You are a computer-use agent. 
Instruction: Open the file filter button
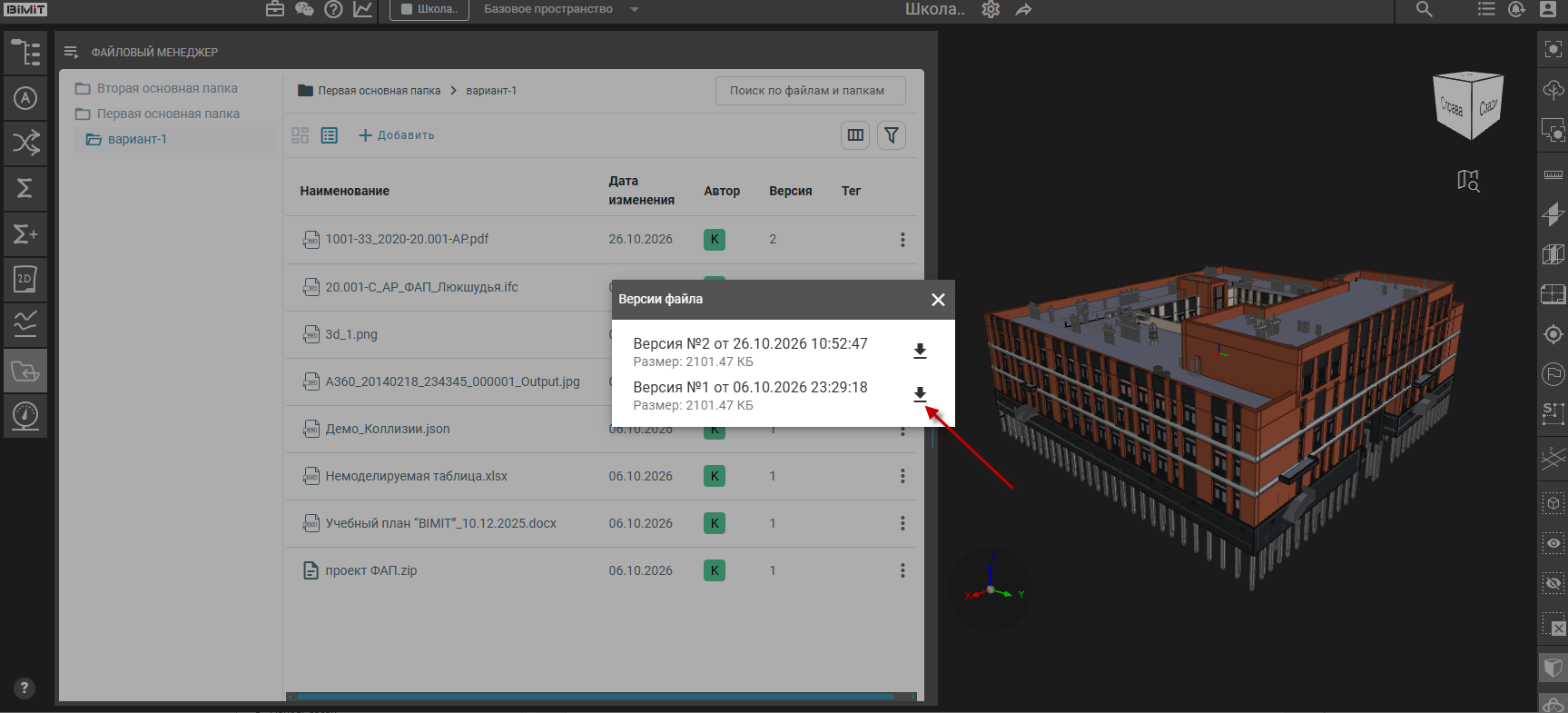[892, 135]
